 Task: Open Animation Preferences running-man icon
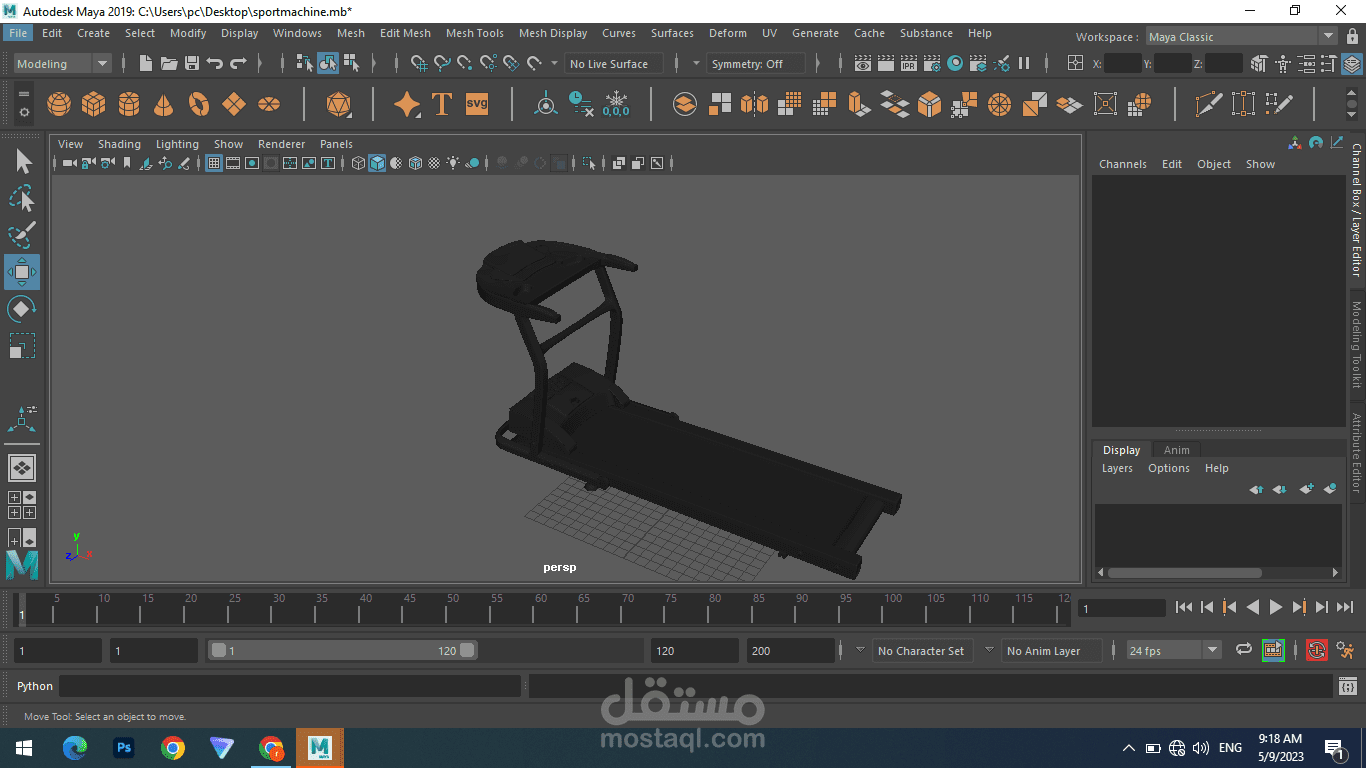tap(1345, 650)
